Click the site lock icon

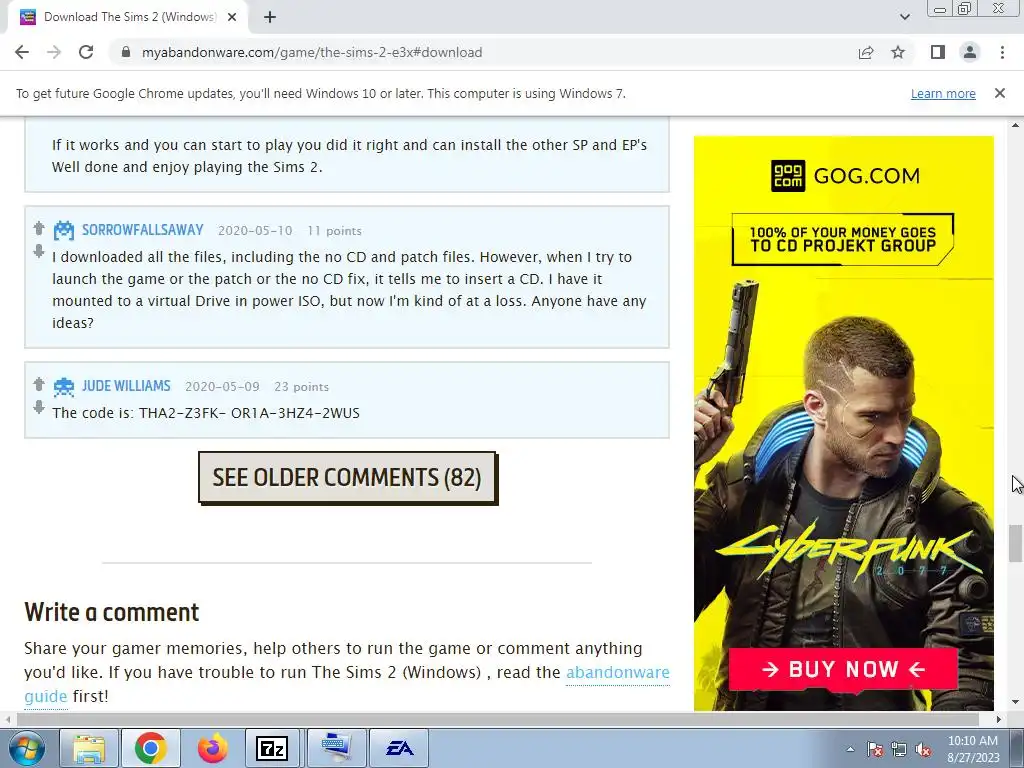(x=126, y=52)
